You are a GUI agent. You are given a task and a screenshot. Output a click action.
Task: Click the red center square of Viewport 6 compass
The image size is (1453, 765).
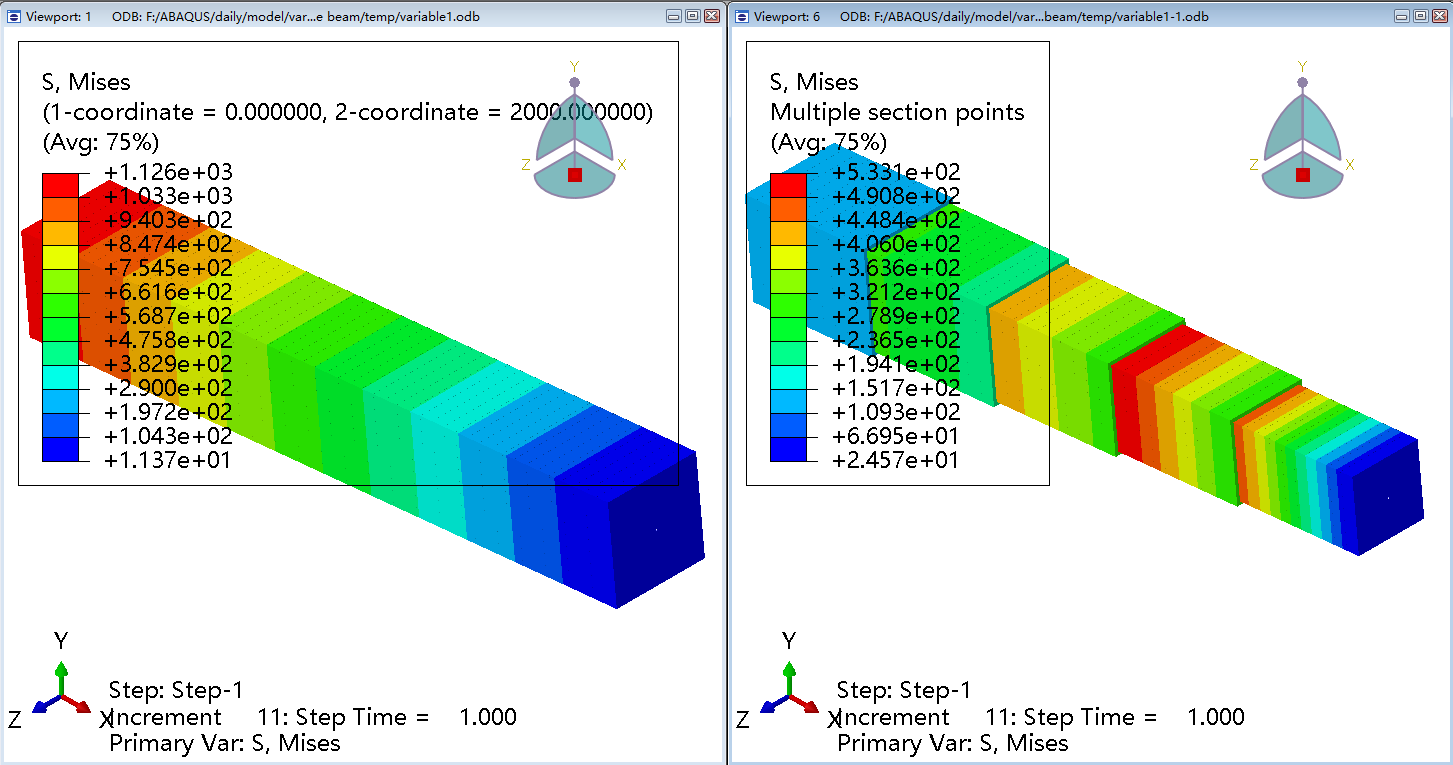(1303, 175)
